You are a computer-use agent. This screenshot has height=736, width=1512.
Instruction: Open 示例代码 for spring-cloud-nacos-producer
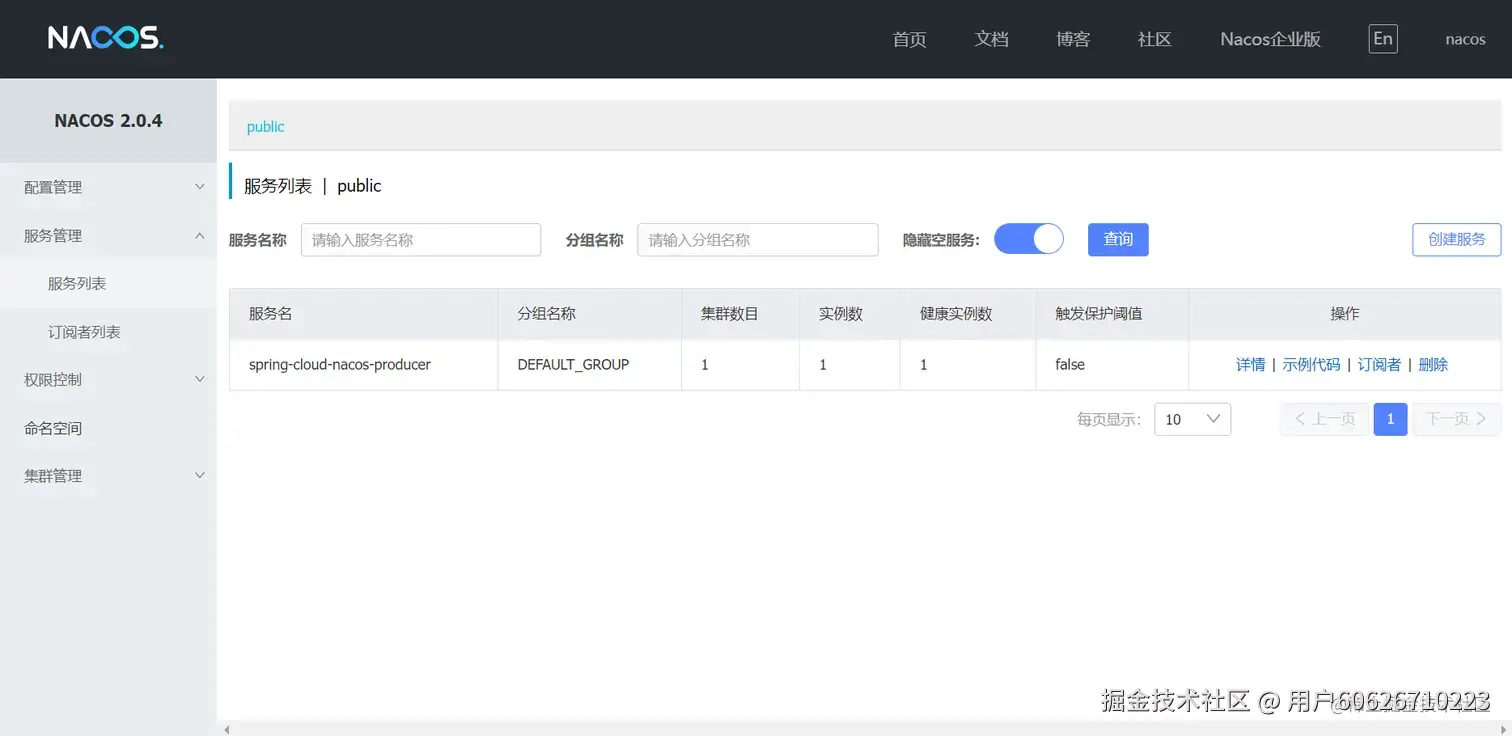coord(1311,364)
